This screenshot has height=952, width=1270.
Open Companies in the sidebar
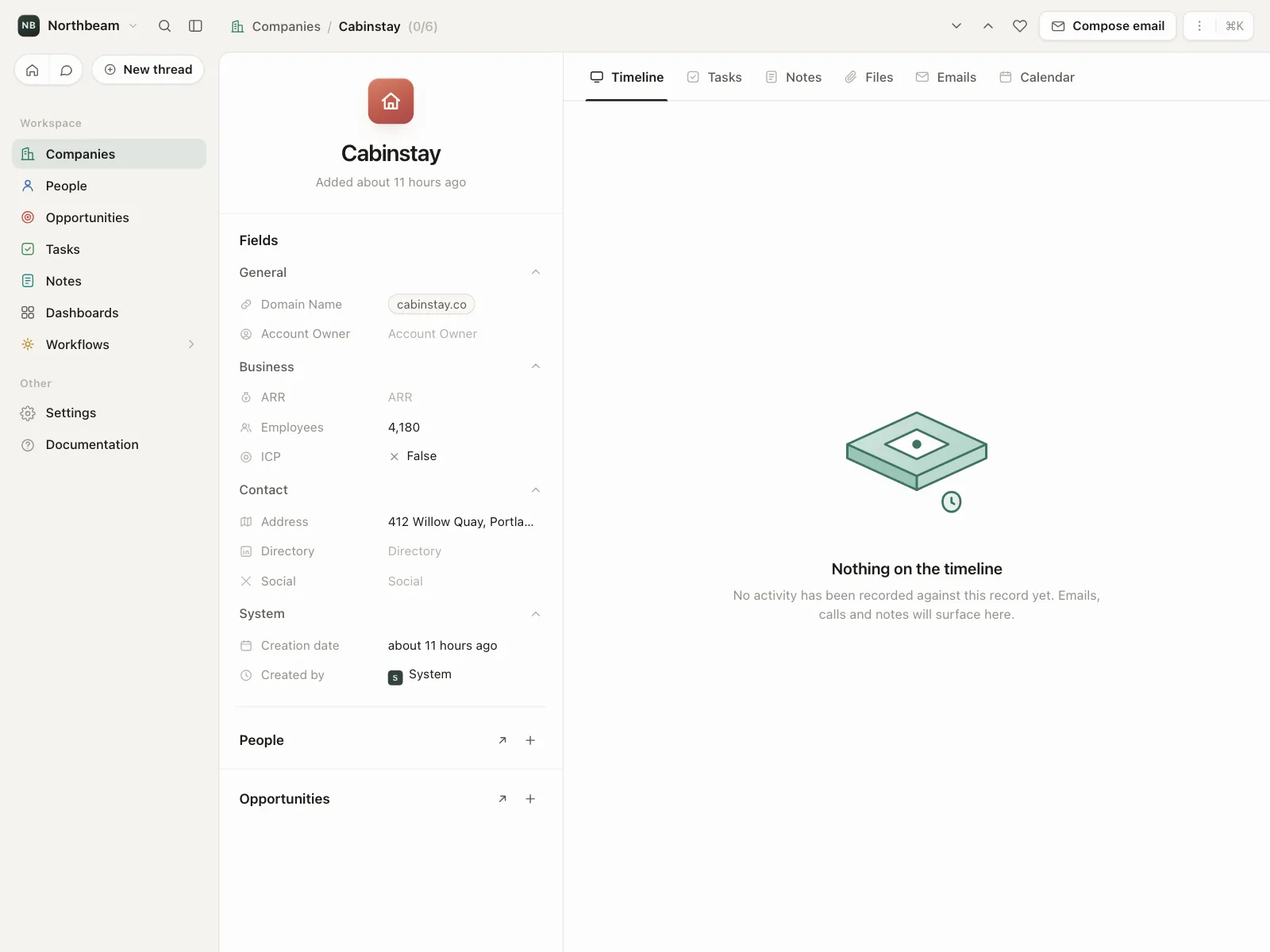pyautogui.click(x=110, y=154)
